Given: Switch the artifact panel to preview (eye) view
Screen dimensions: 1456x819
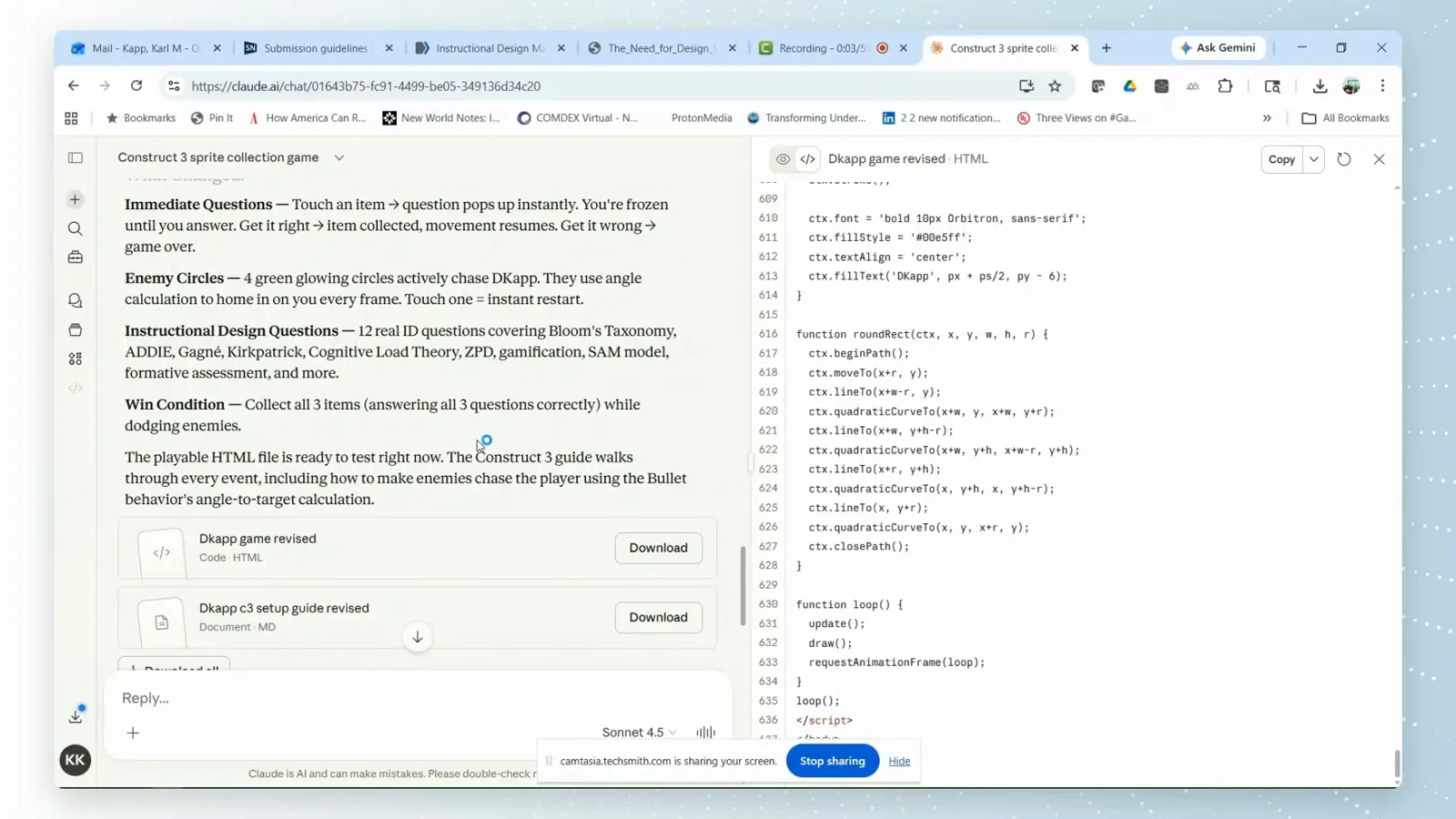Looking at the screenshot, I should (783, 159).
